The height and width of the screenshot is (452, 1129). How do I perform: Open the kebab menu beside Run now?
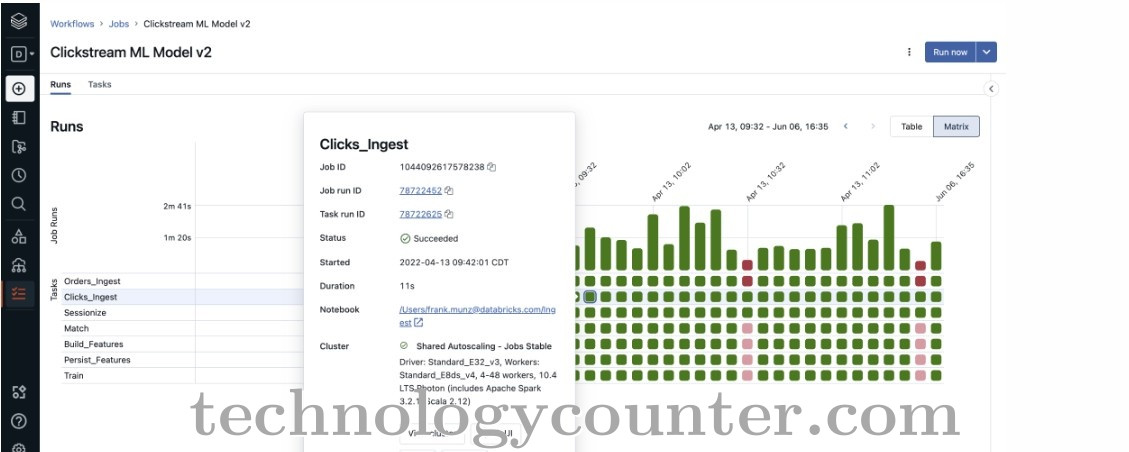coord(909,52)
